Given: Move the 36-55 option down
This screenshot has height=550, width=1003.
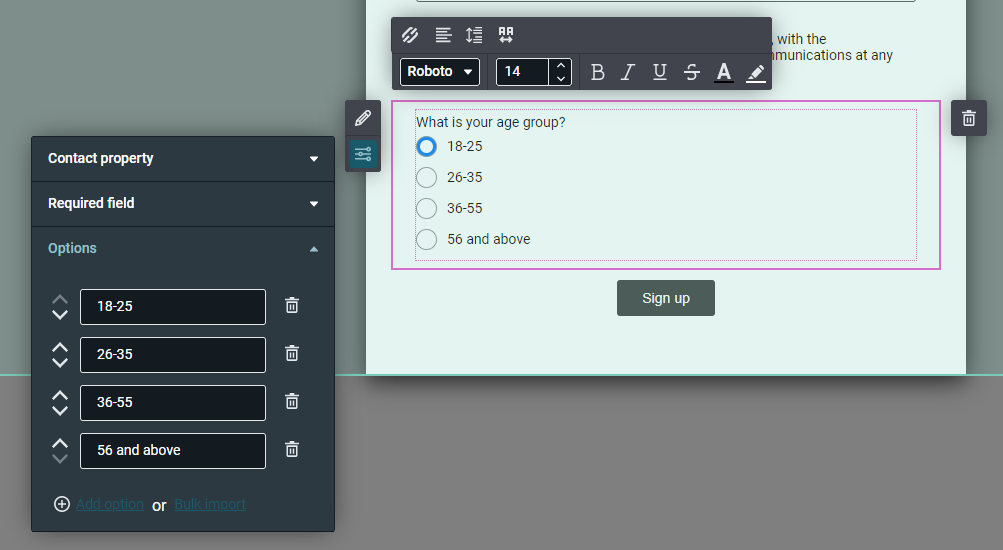Looking at the screenshot, I should coord(59,411).
